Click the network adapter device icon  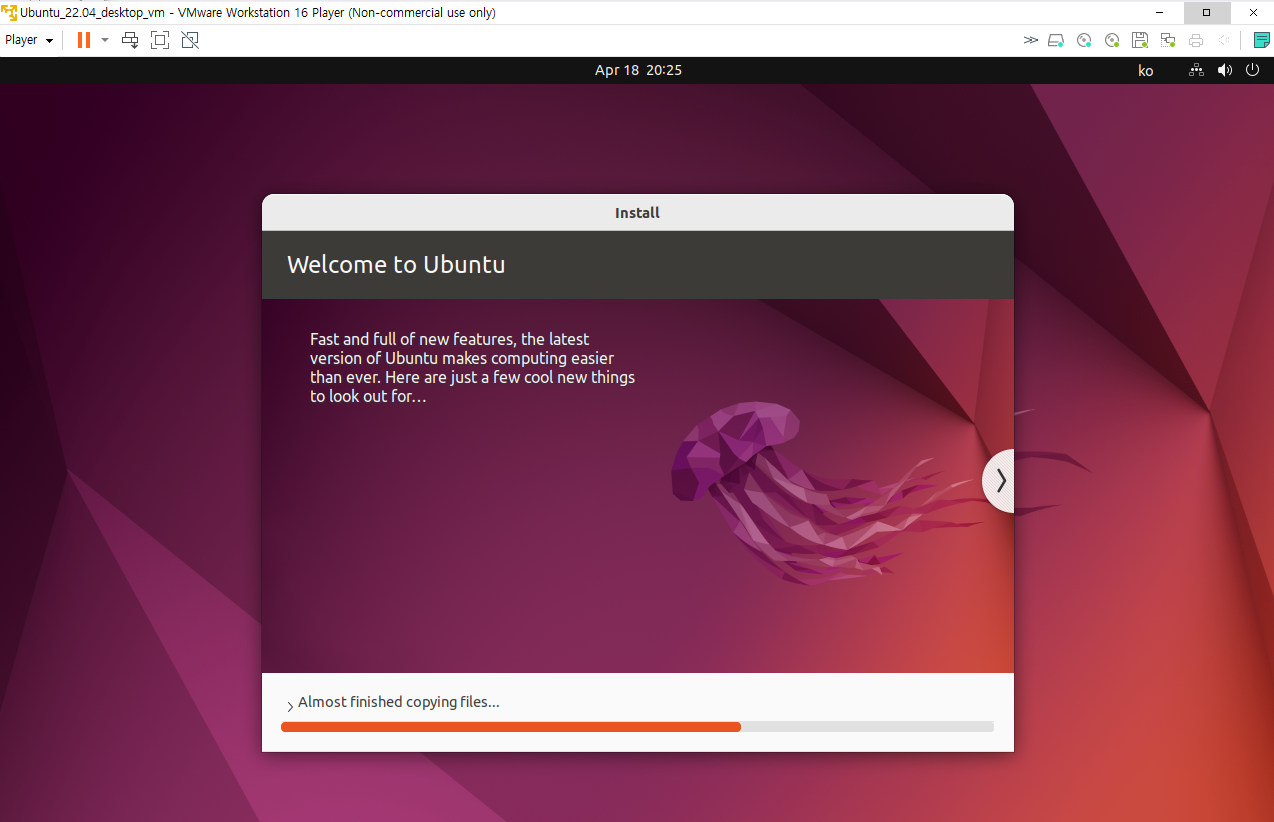click(1168, 40)
